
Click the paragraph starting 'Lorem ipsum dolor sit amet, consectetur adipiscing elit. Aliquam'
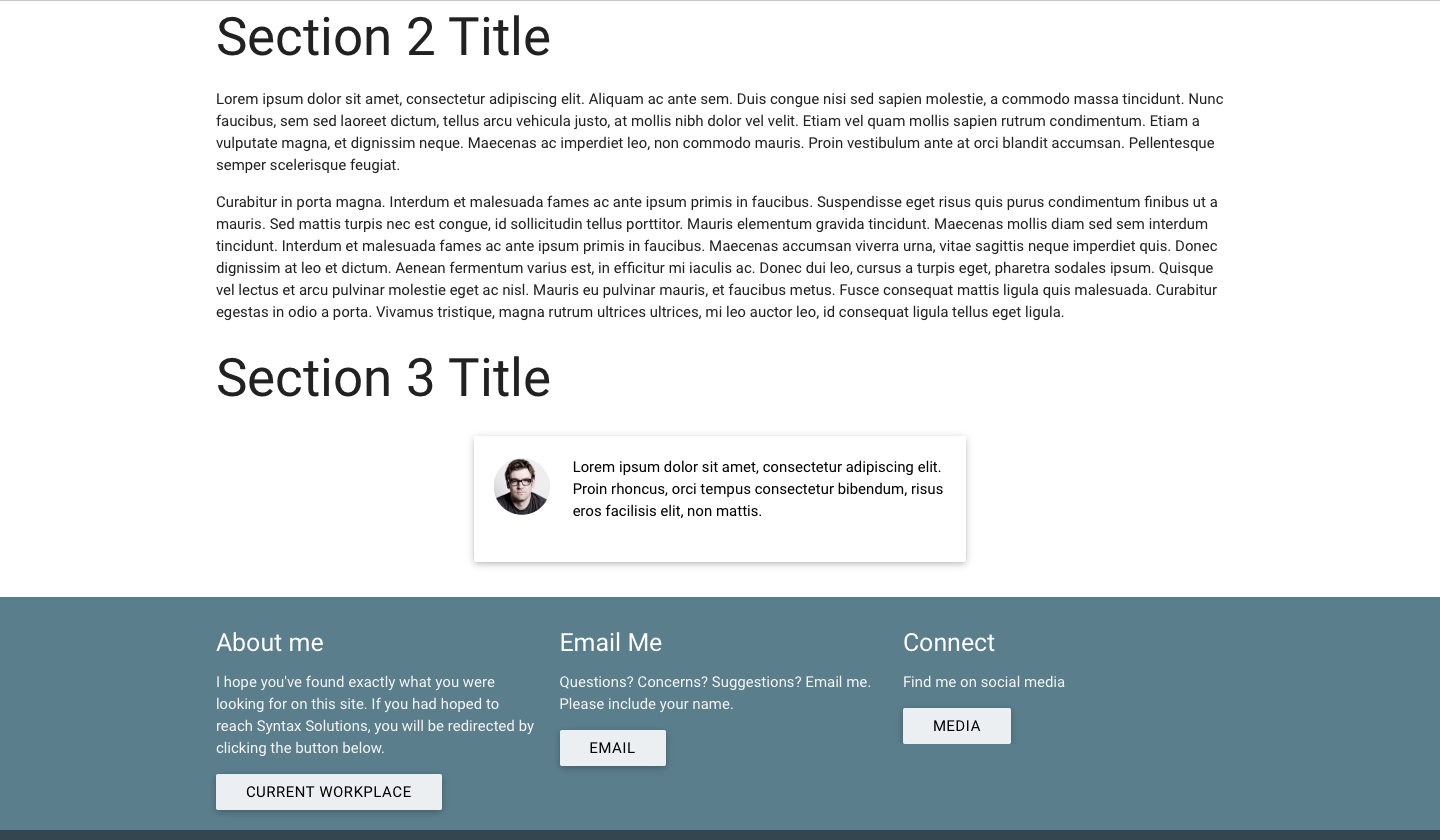click(x=720, y=132)
